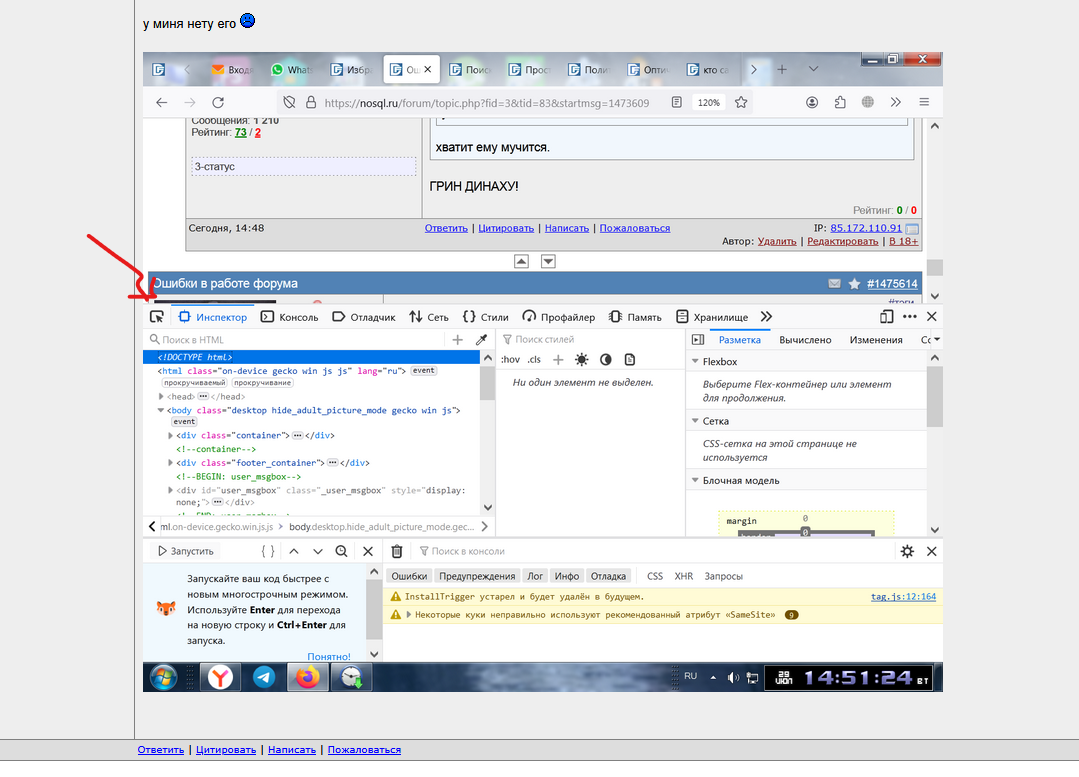Click the event badge on html element
1079x777 pixels.
pos(423,370)
